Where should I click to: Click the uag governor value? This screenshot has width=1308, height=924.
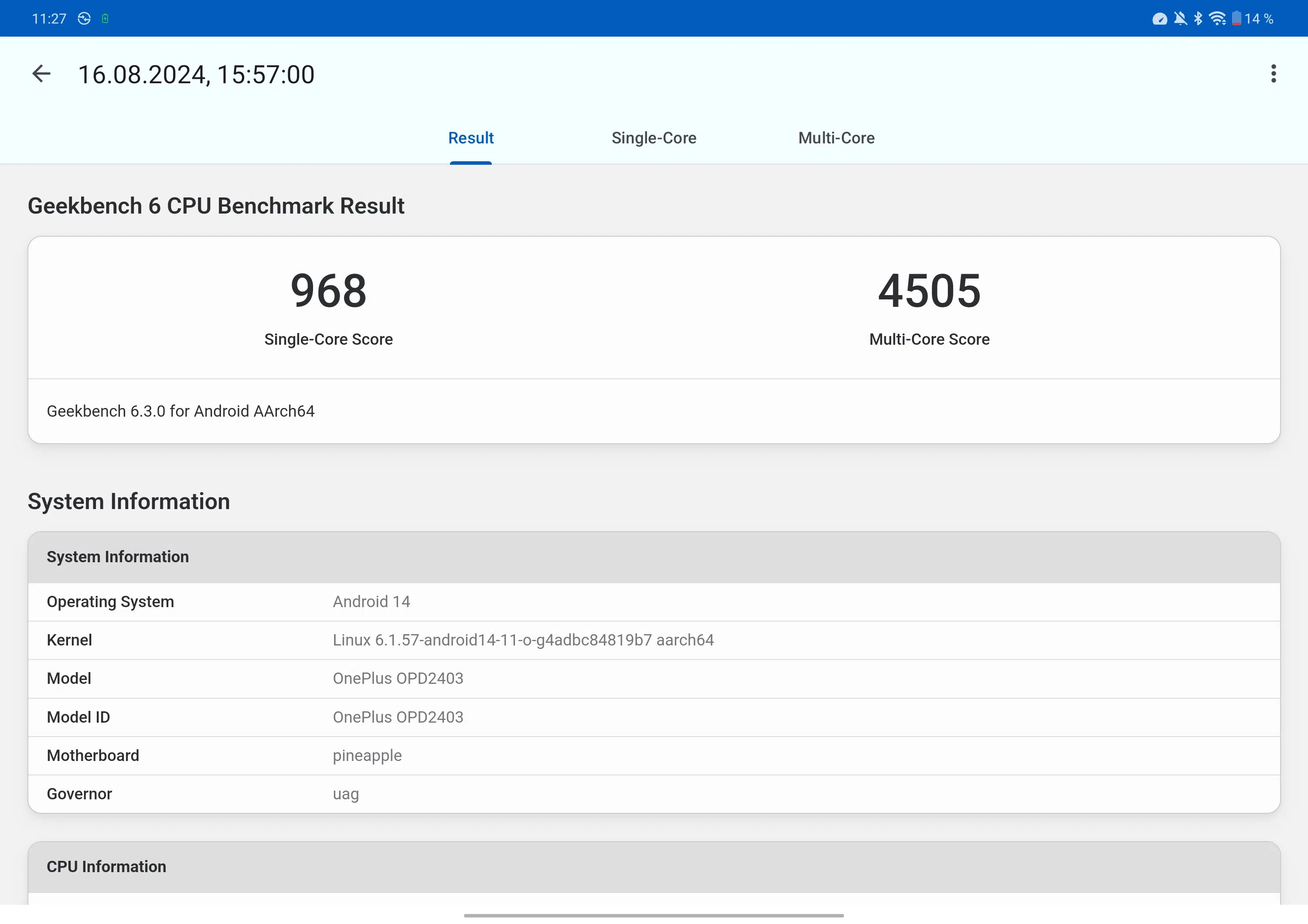(x=346, y=794)
